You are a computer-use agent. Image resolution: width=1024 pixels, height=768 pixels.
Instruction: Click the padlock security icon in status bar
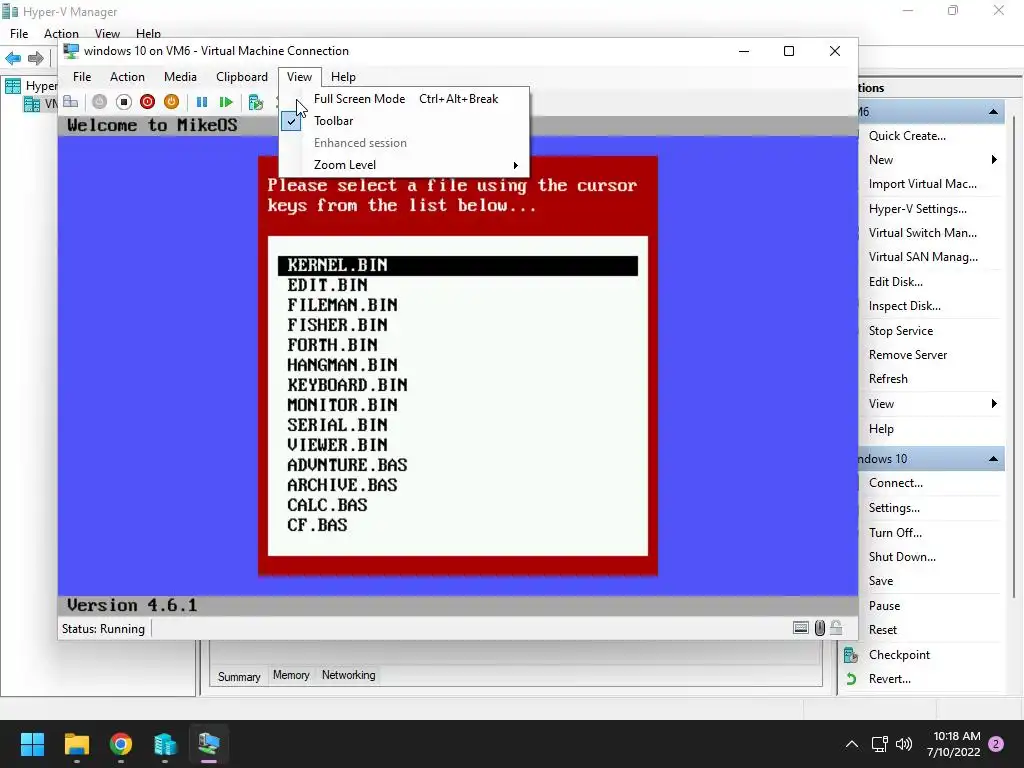coord(836,628)
